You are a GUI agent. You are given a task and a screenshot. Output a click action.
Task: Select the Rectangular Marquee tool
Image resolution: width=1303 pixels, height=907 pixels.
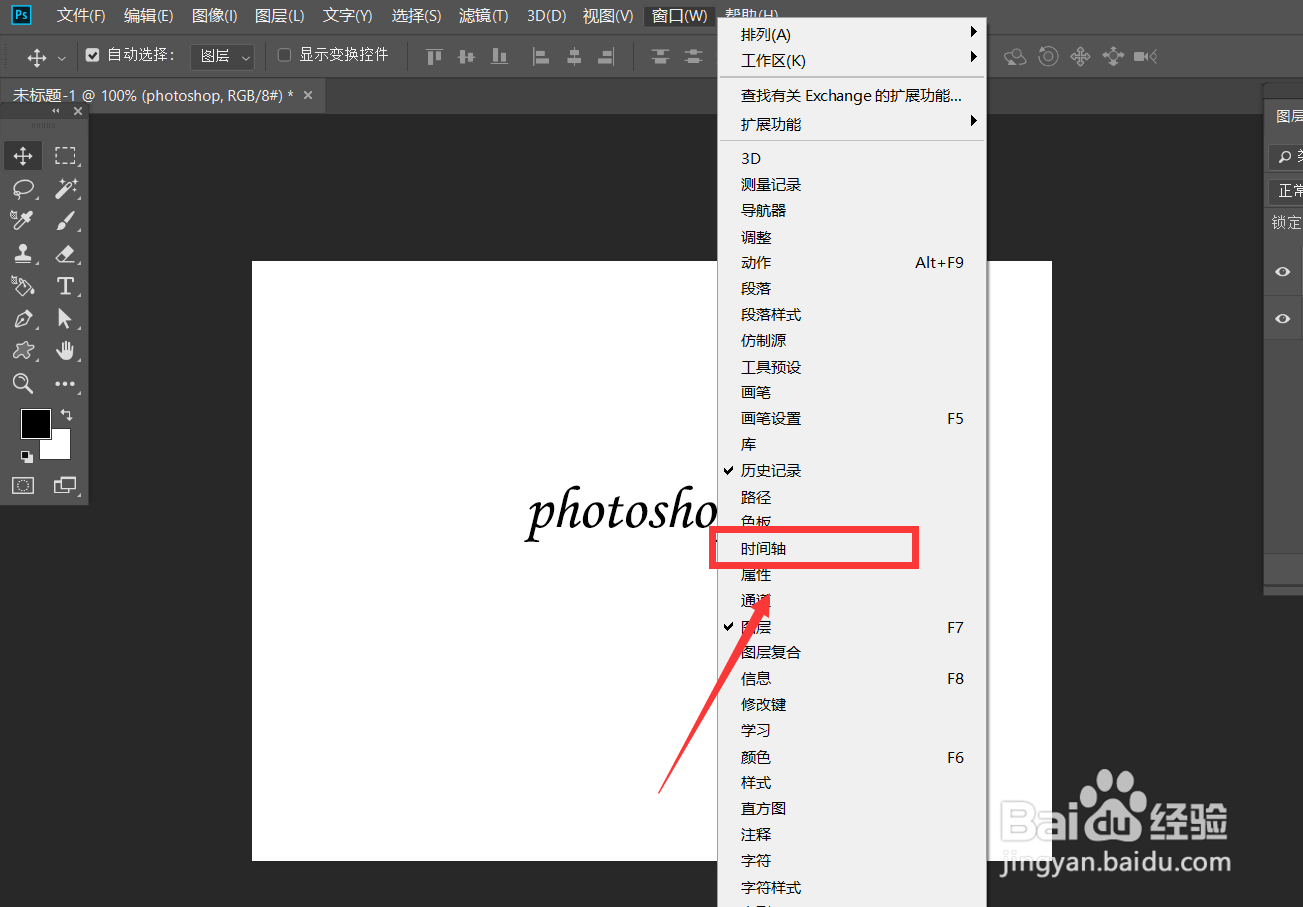point(65,156)
